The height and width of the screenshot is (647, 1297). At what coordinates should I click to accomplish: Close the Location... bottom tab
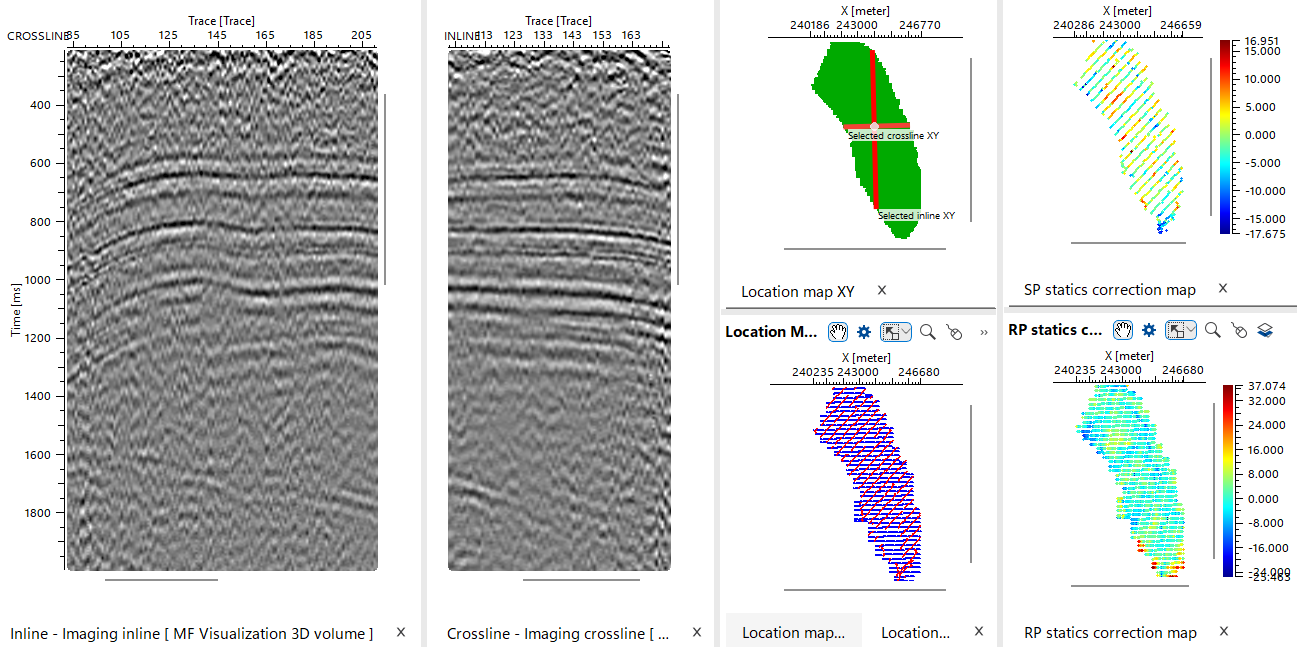(x=978, y=631)
